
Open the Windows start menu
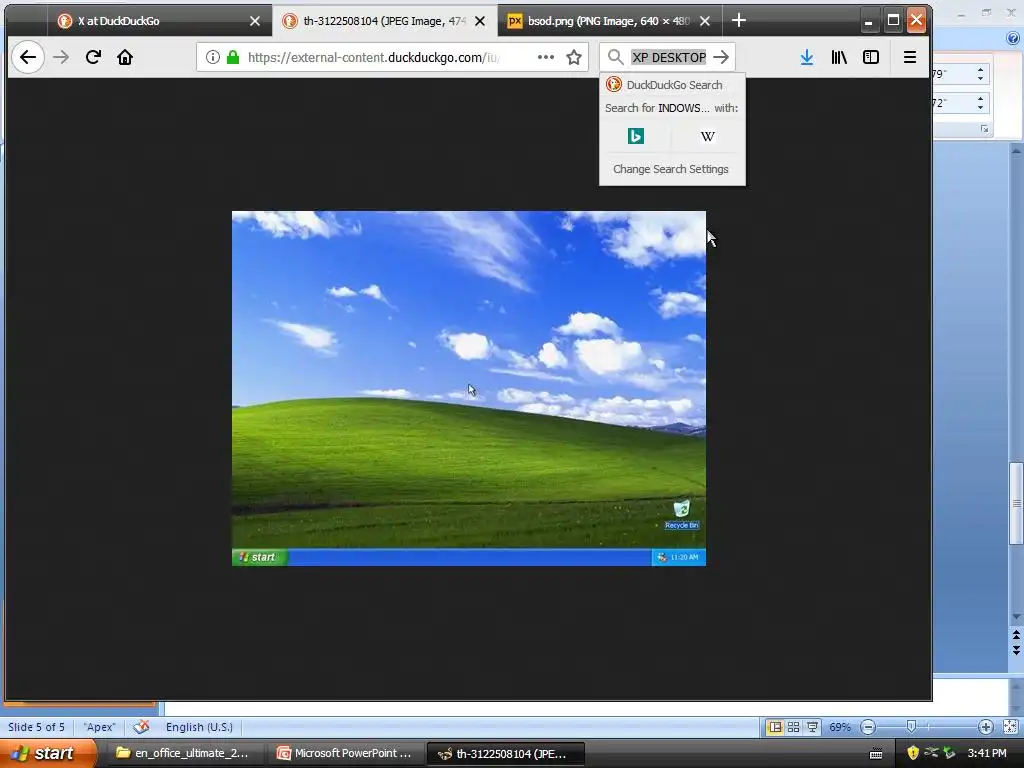pyautogui.click(x=47, y=753)
